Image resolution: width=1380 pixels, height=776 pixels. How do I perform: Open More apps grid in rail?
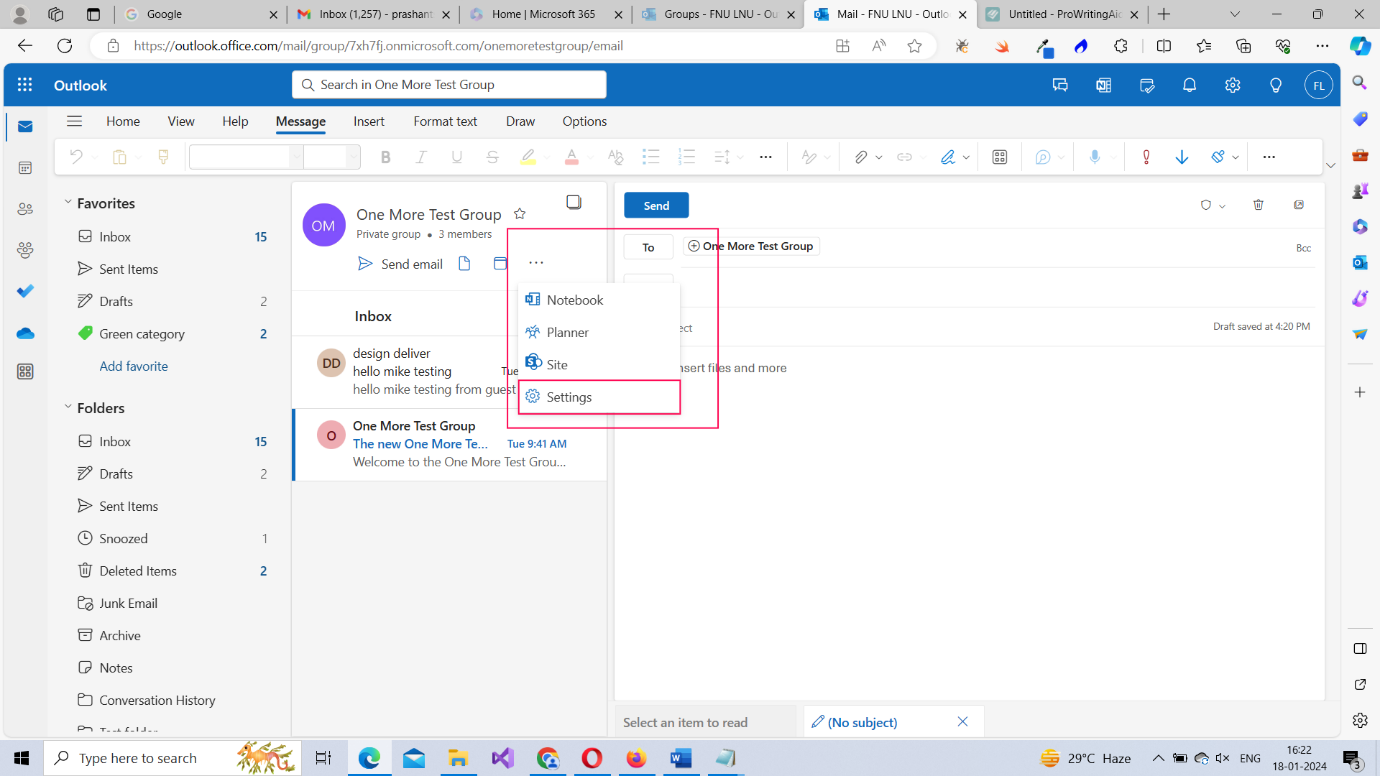coord(25,372)
